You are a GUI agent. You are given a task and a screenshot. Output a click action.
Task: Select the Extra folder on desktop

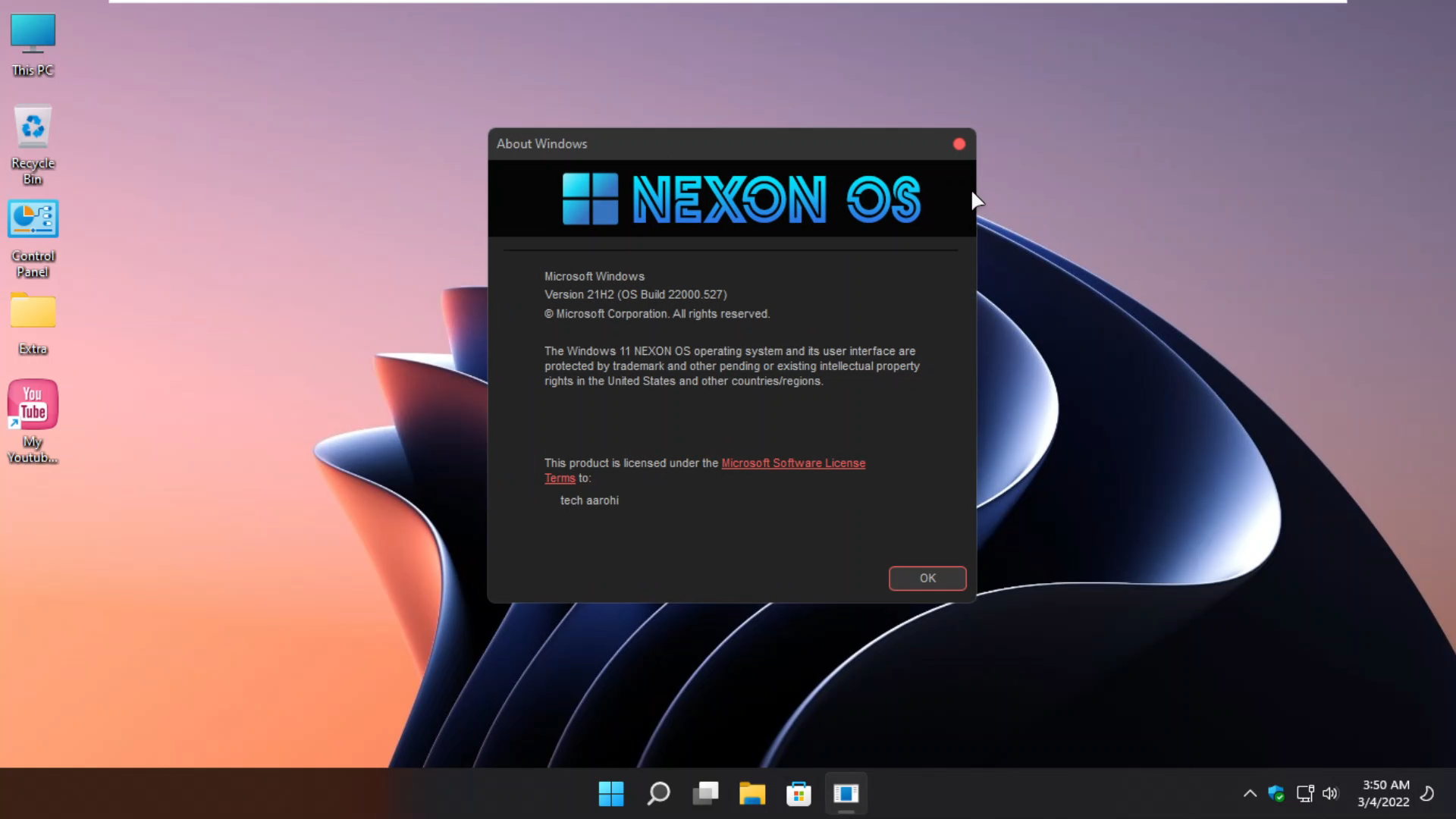33,324
